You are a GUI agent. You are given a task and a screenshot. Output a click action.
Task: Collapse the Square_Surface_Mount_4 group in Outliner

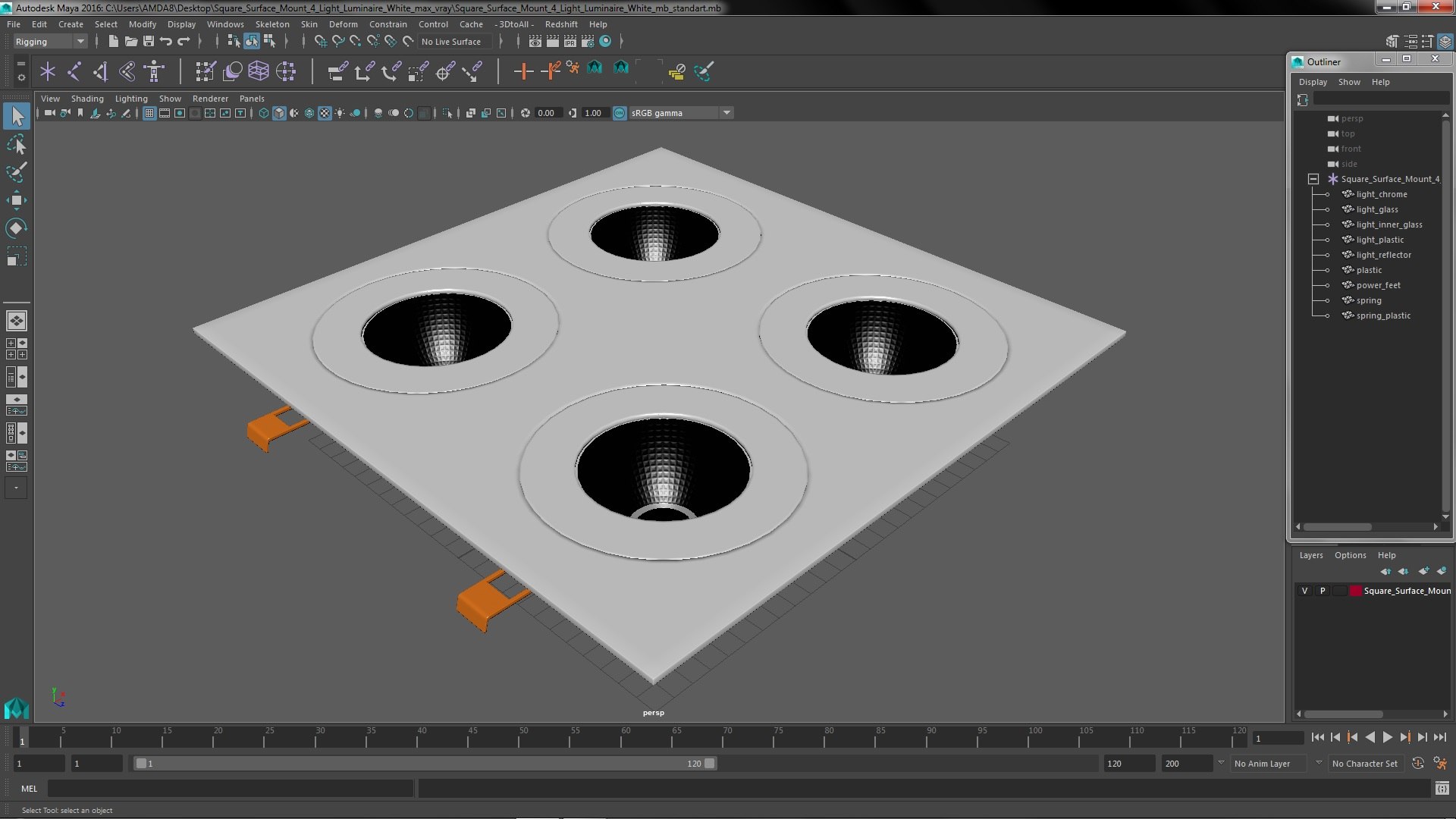(1313, 179)
